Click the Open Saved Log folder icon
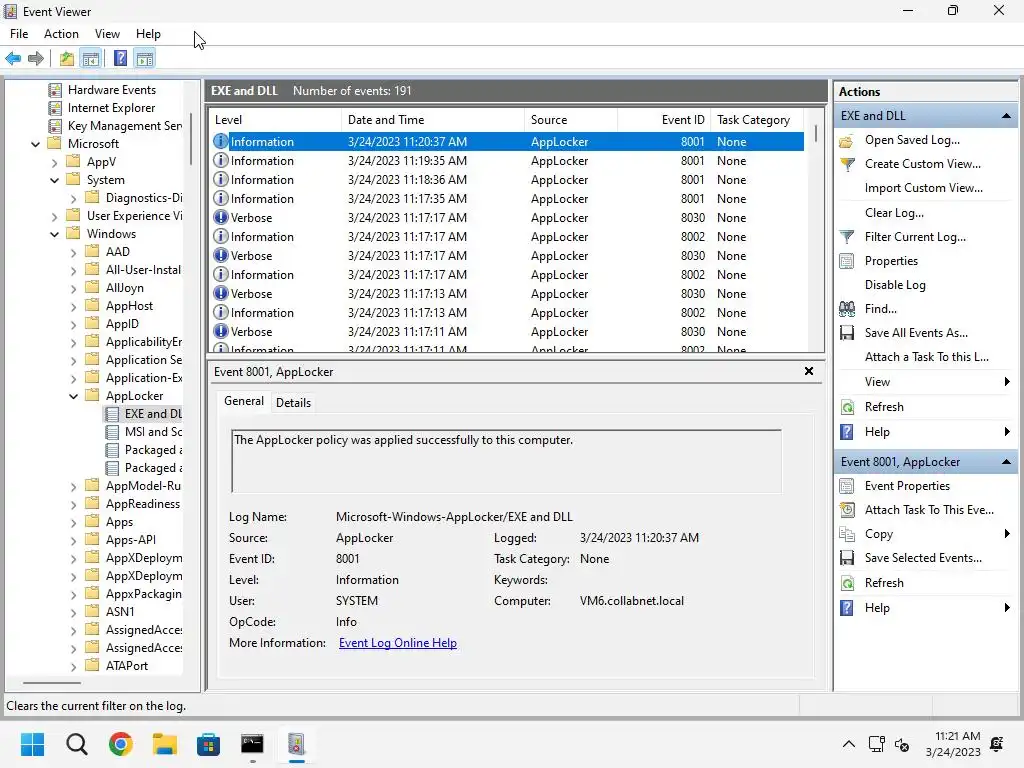Image resolution: width=1024 pixels, height=768 pixels. tap(846, 140)
